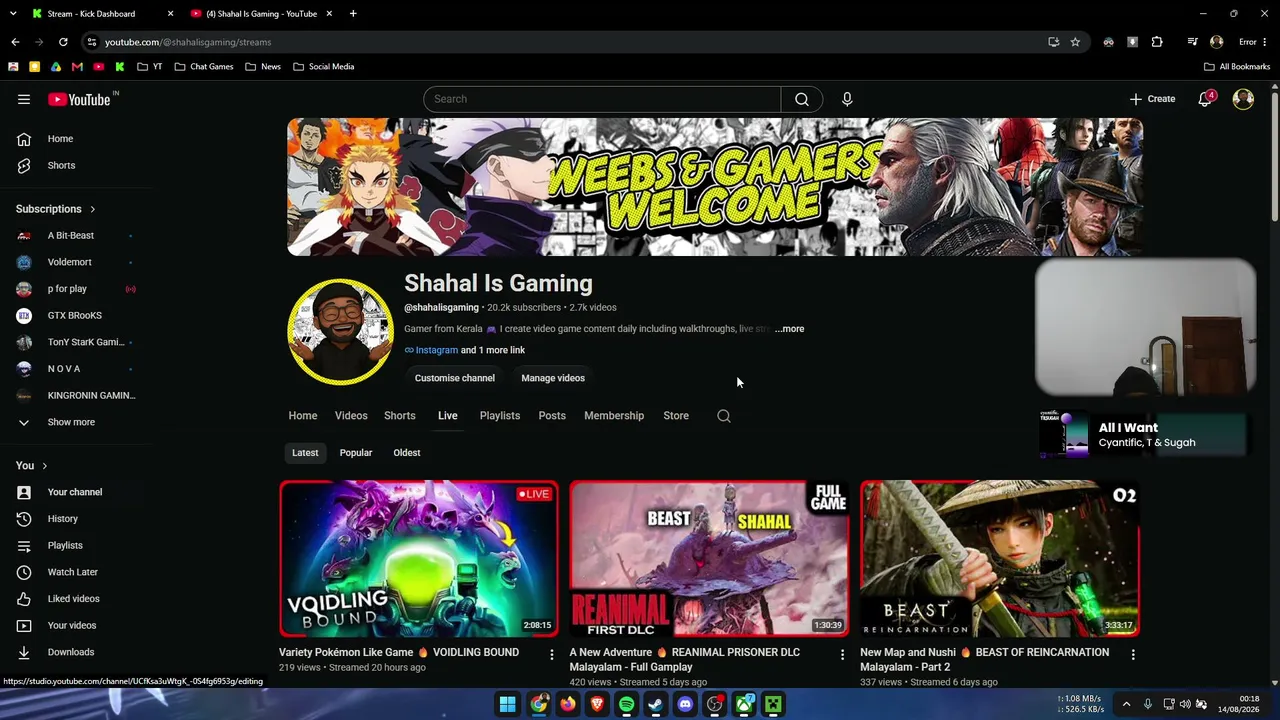Viewport: 1280px width, 720px height.
Task: Go back to the previous page
Action: point(15,42)
